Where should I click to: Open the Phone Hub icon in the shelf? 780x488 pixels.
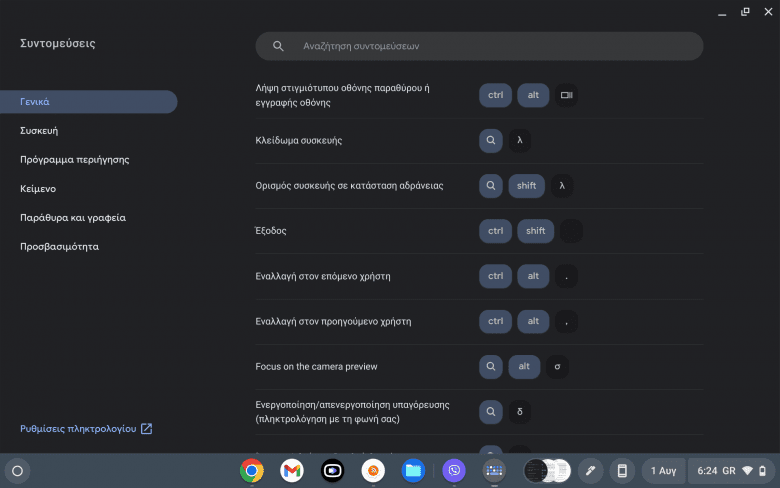click(x=622, y=471)
